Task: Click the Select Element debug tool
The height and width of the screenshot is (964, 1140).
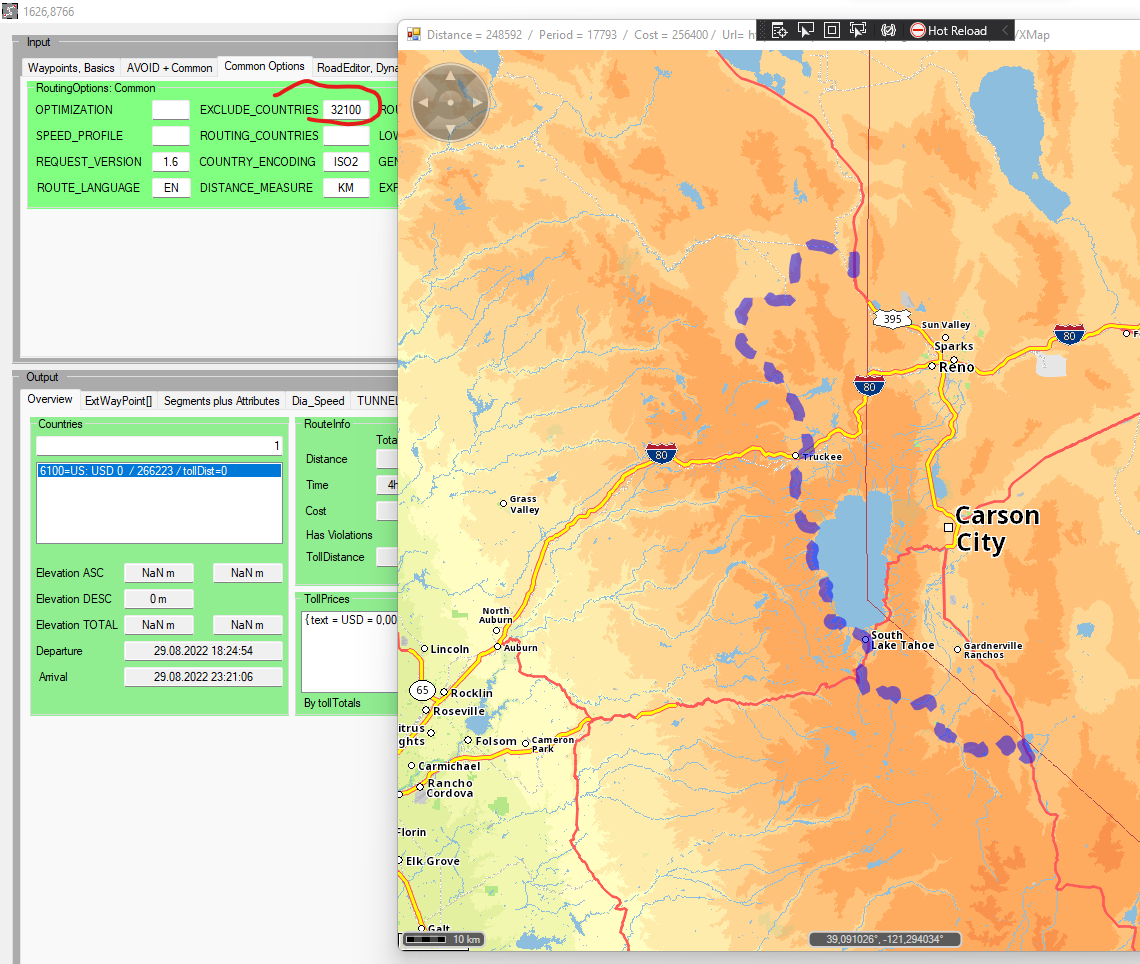Action: 805,31
